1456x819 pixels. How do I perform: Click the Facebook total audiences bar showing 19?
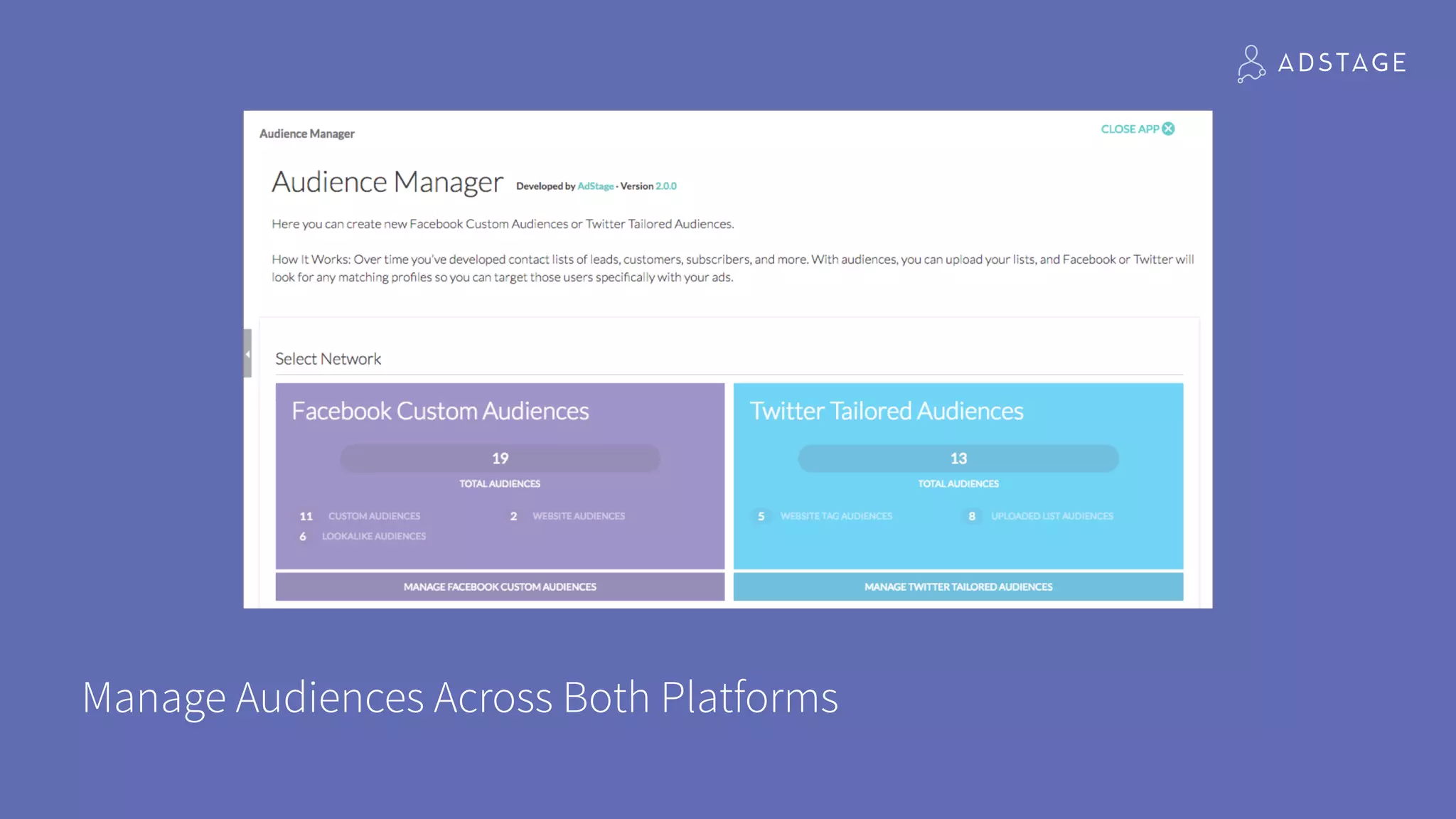(x=500, y=459)
